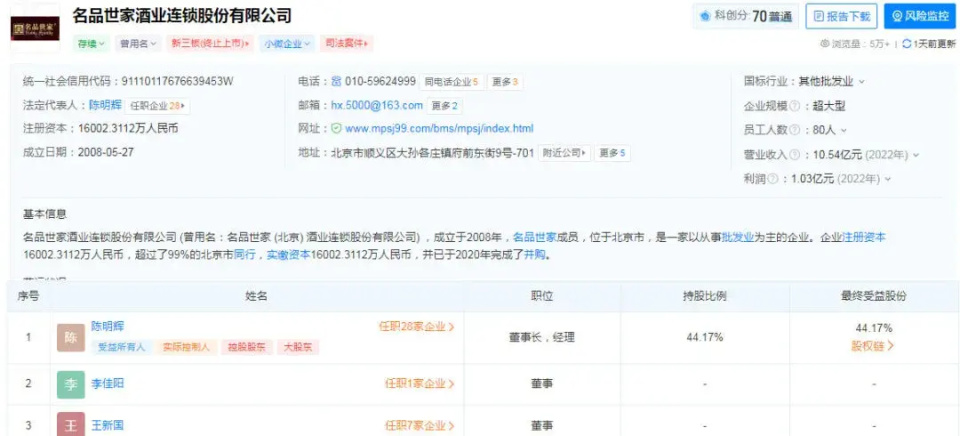Screen dimensions: 960x436
Task: Click the company title 名品世家酒业连锁股份有限公司
Action: 182,15
